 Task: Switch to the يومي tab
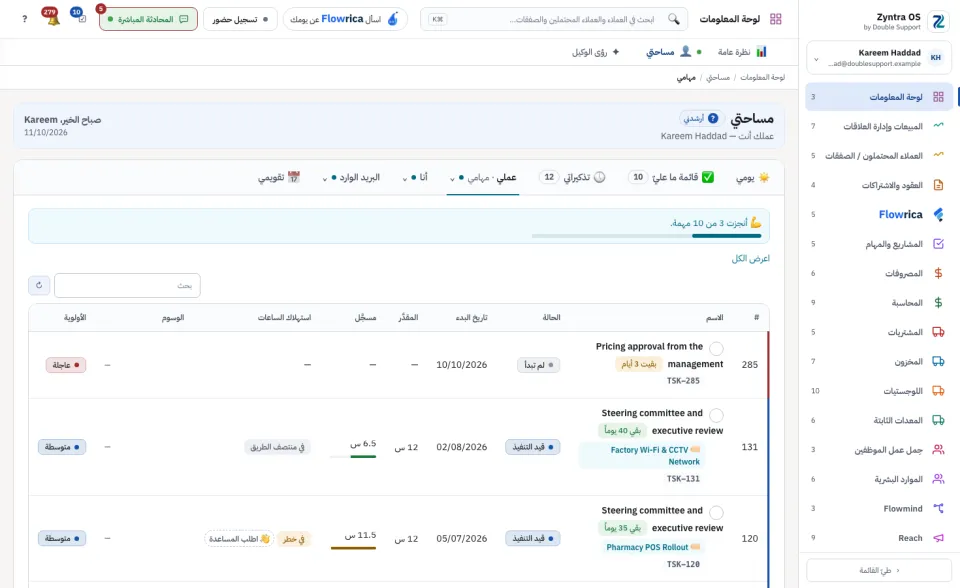click(752, 178)
